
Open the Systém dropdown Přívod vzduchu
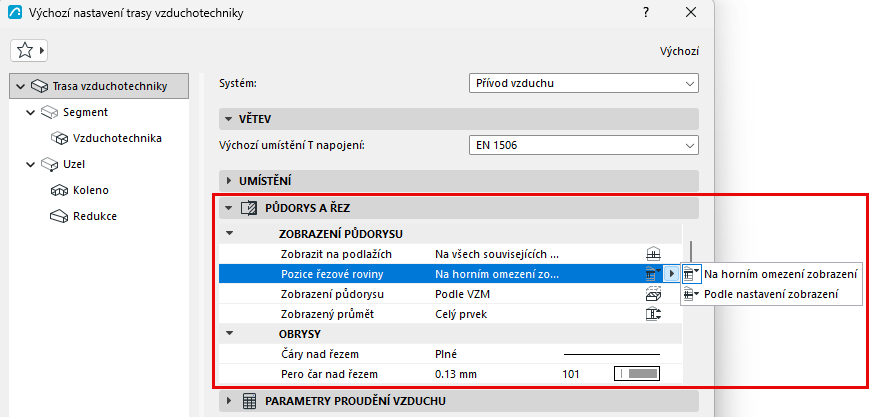point(584,83)
